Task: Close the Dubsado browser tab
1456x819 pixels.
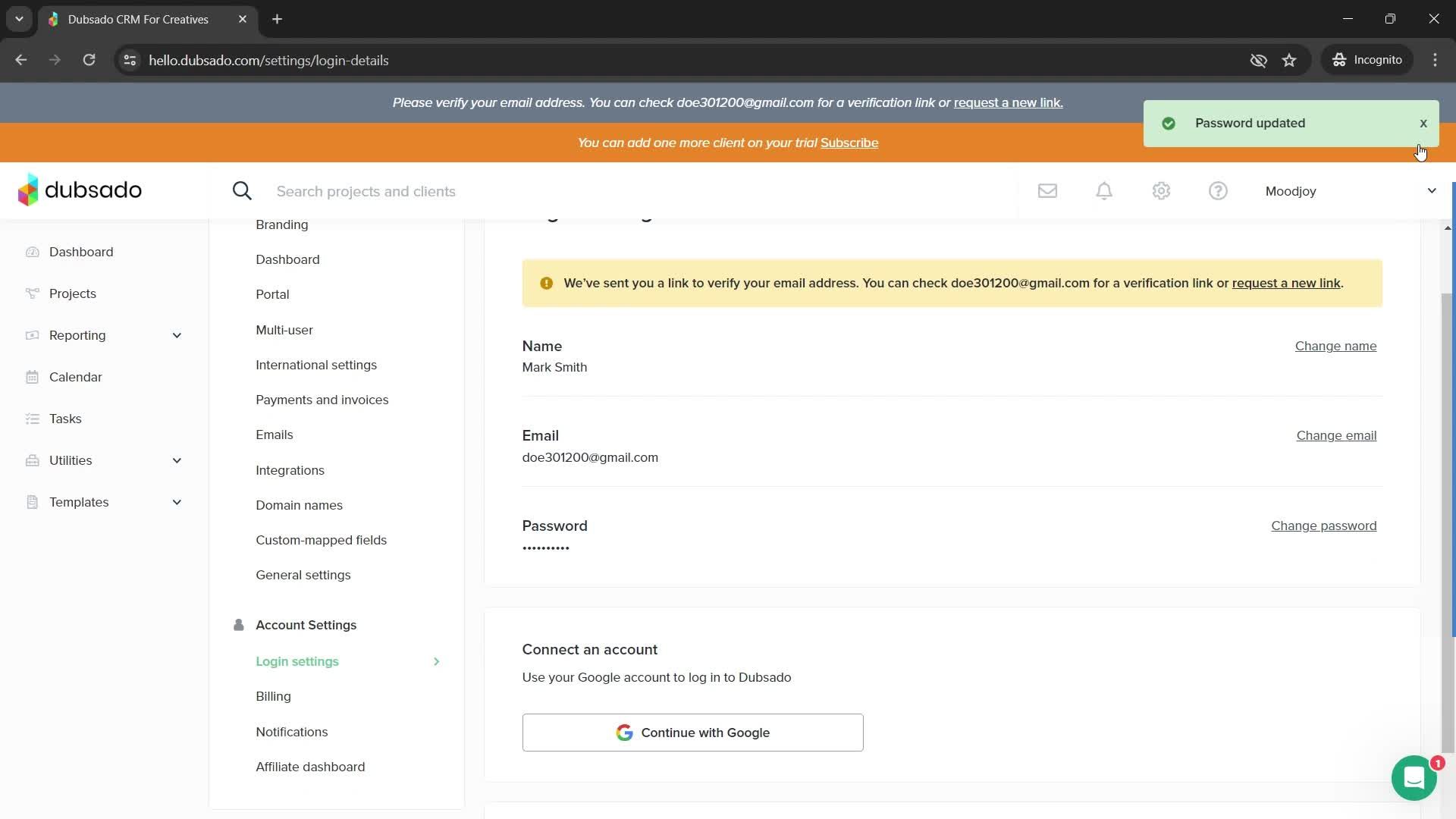Action: 242,19
